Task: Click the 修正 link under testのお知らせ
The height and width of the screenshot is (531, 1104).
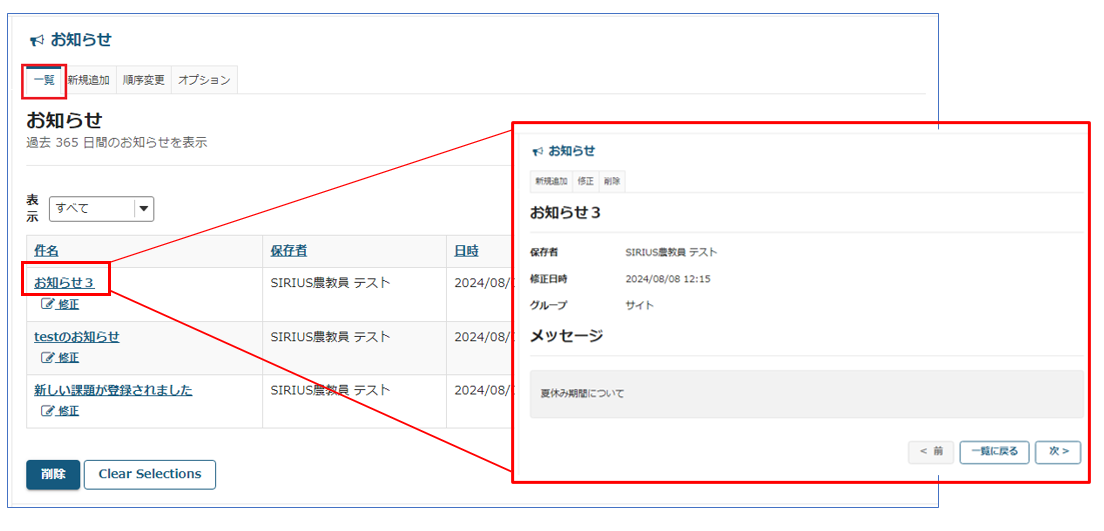Action: (x=68, y=358)
